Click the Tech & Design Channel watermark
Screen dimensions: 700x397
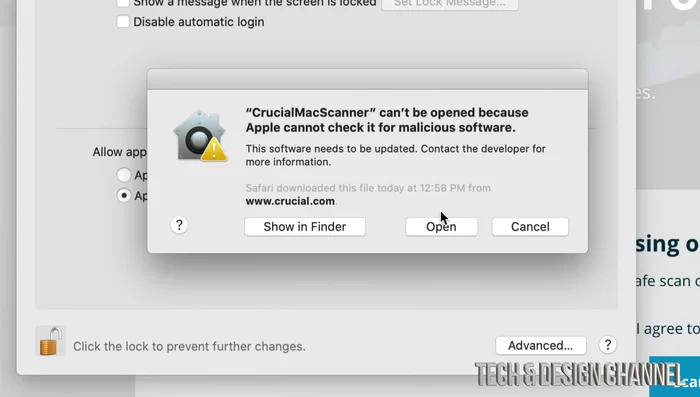pos(579,374)
